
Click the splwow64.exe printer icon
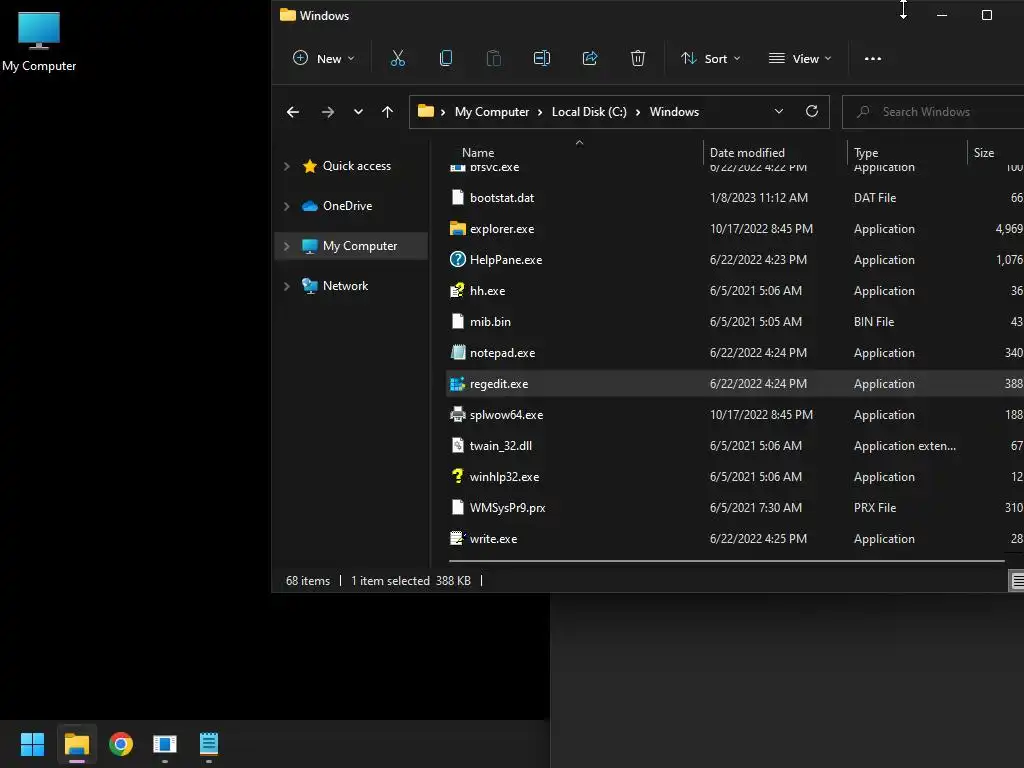coord(458,415)
